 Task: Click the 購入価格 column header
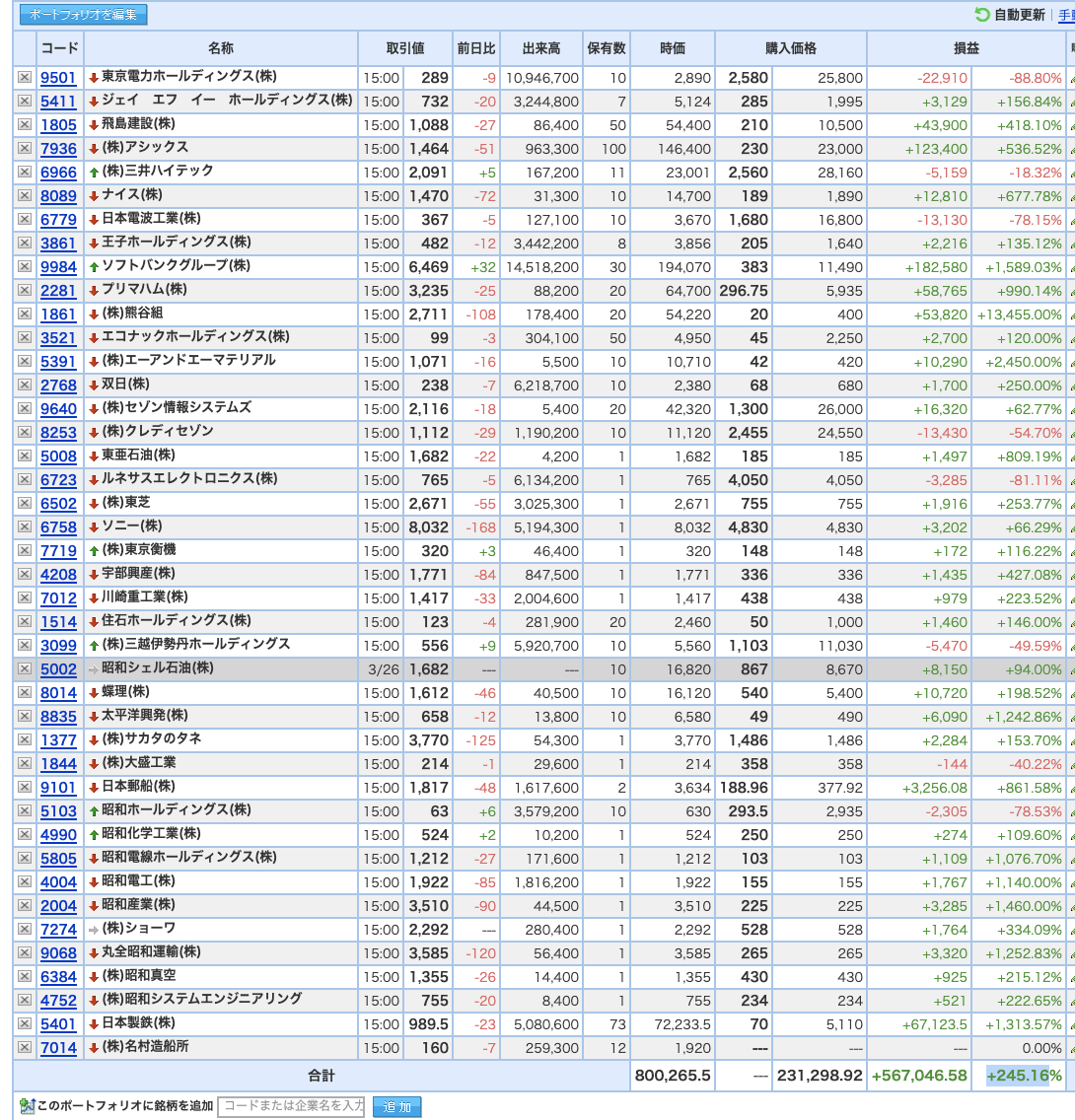point(791,48)
